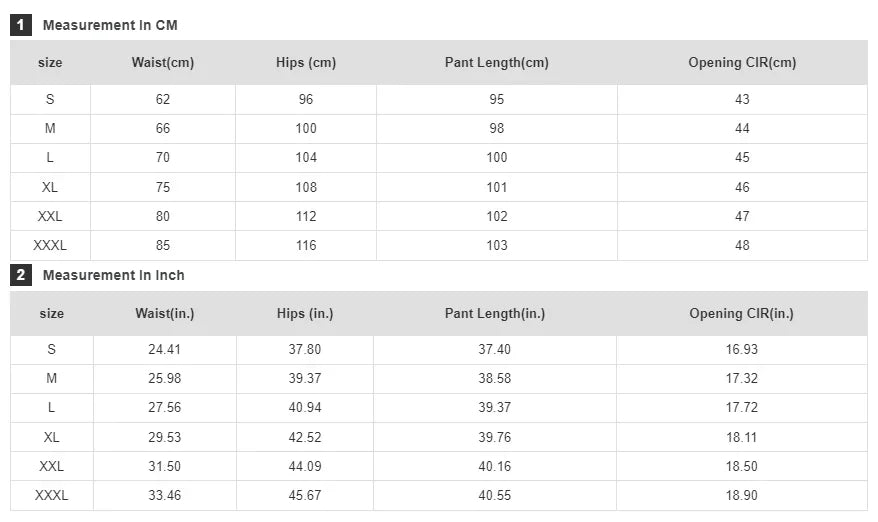Click hips value 116 for size XXXL
Viewport: 878px width, 522px height.
pos(306,245)
